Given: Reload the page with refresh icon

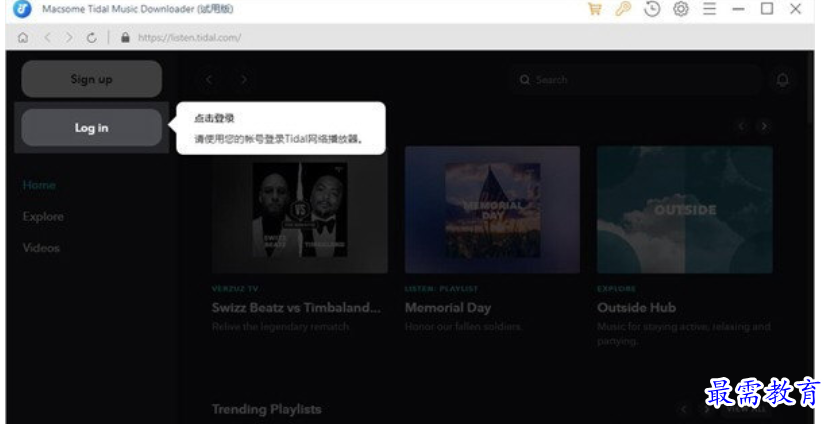Looking at the screenshot, I should point(91,38).
